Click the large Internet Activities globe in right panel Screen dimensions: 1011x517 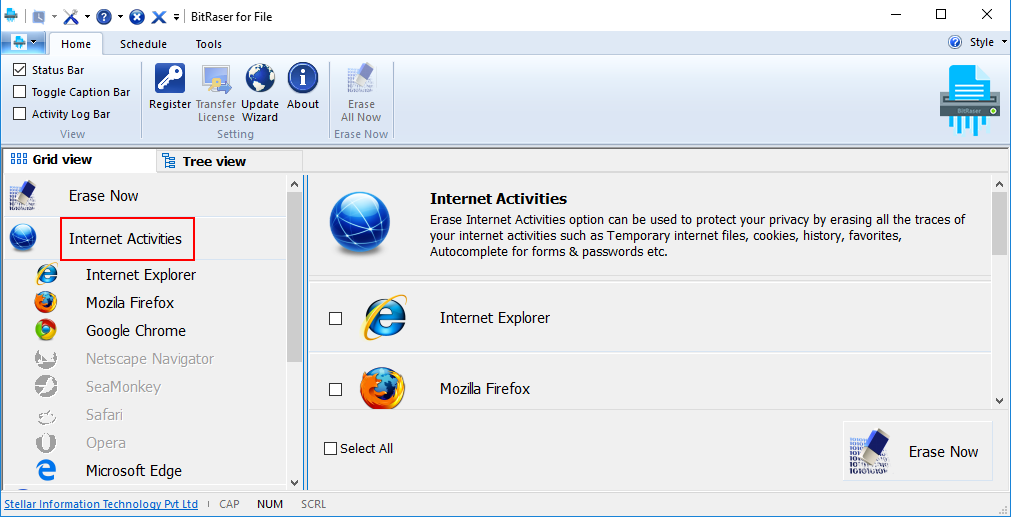(359, 224)
